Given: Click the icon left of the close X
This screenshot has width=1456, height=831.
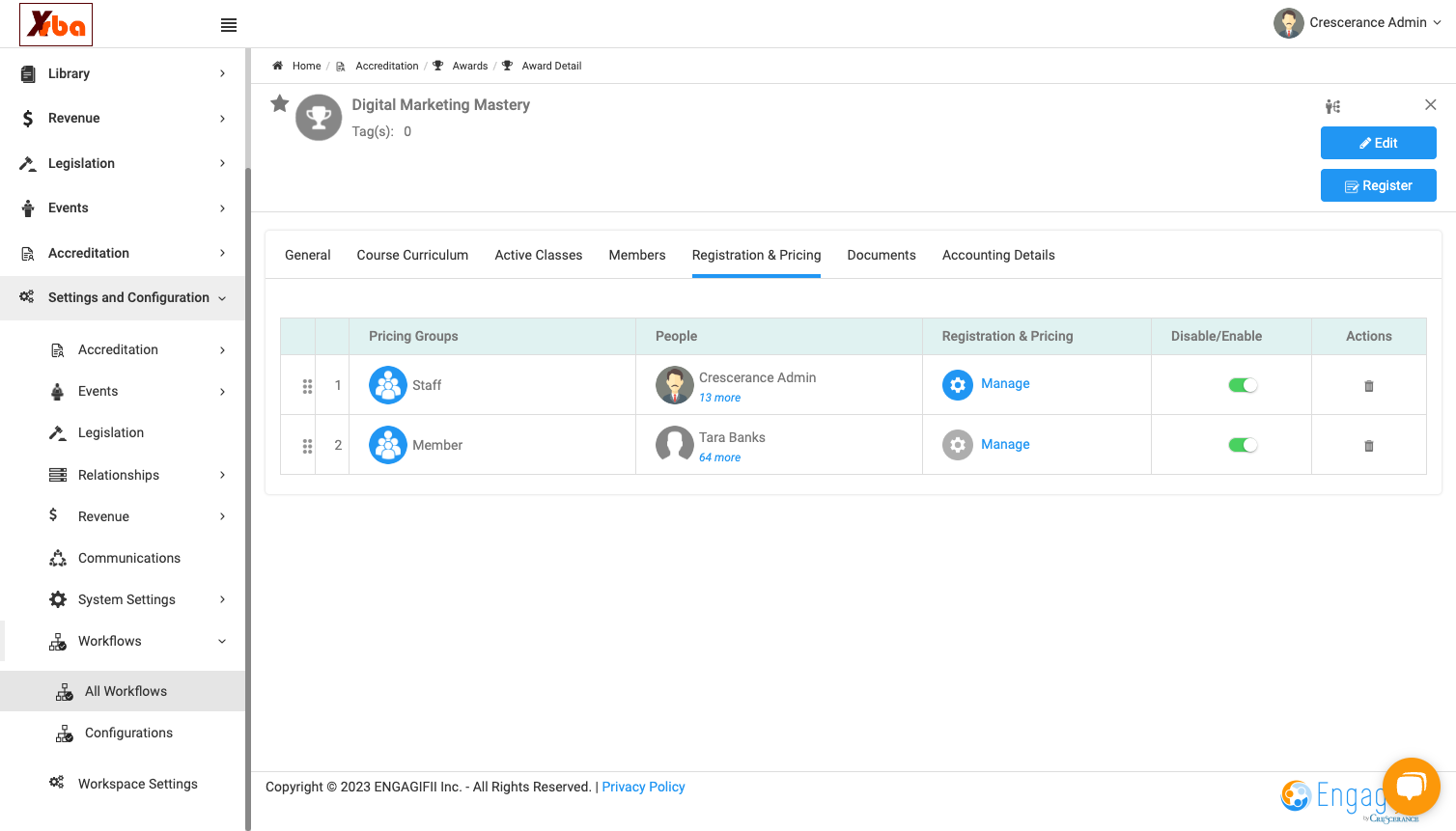Looking at the screenshot, I should click(x=1332, y=106).
